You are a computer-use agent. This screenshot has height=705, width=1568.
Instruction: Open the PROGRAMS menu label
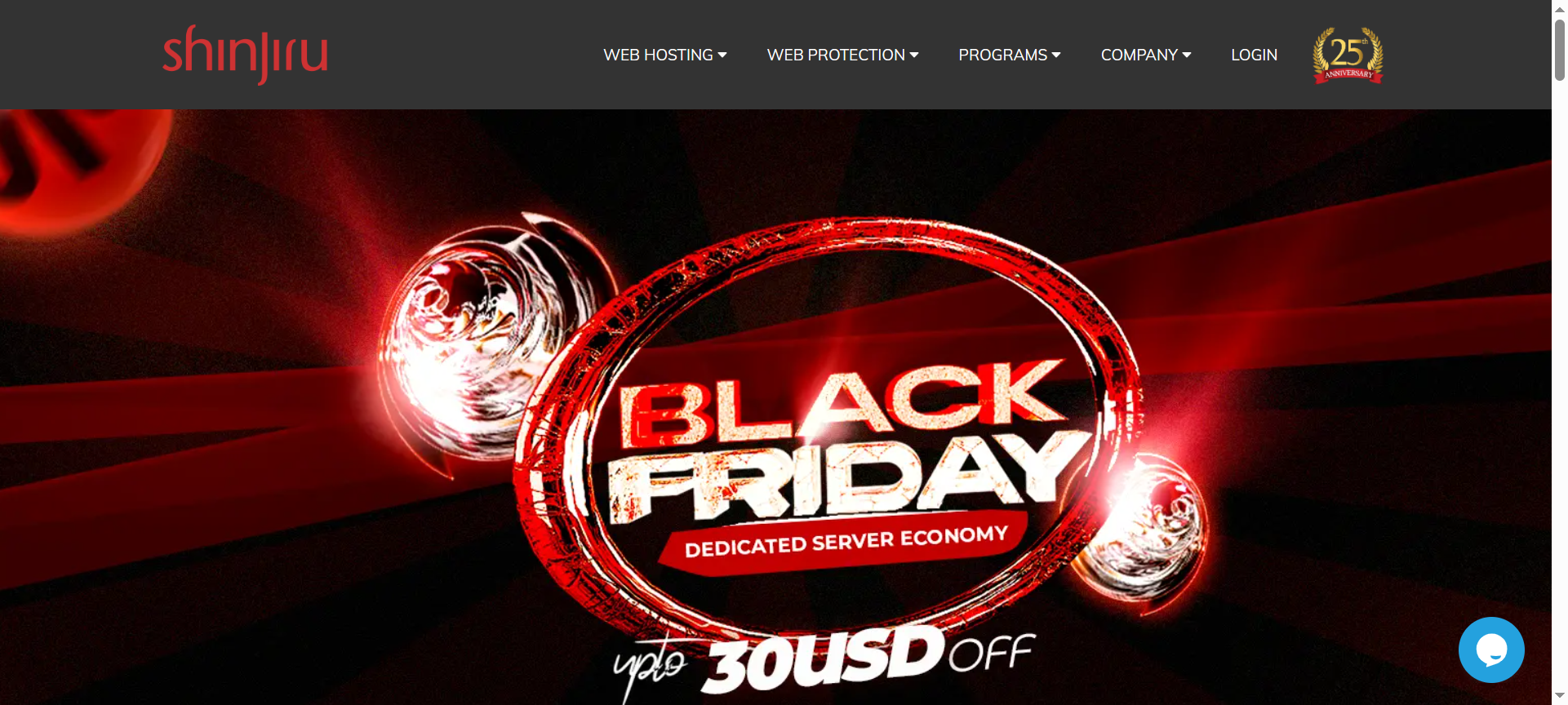[1002, 55]
